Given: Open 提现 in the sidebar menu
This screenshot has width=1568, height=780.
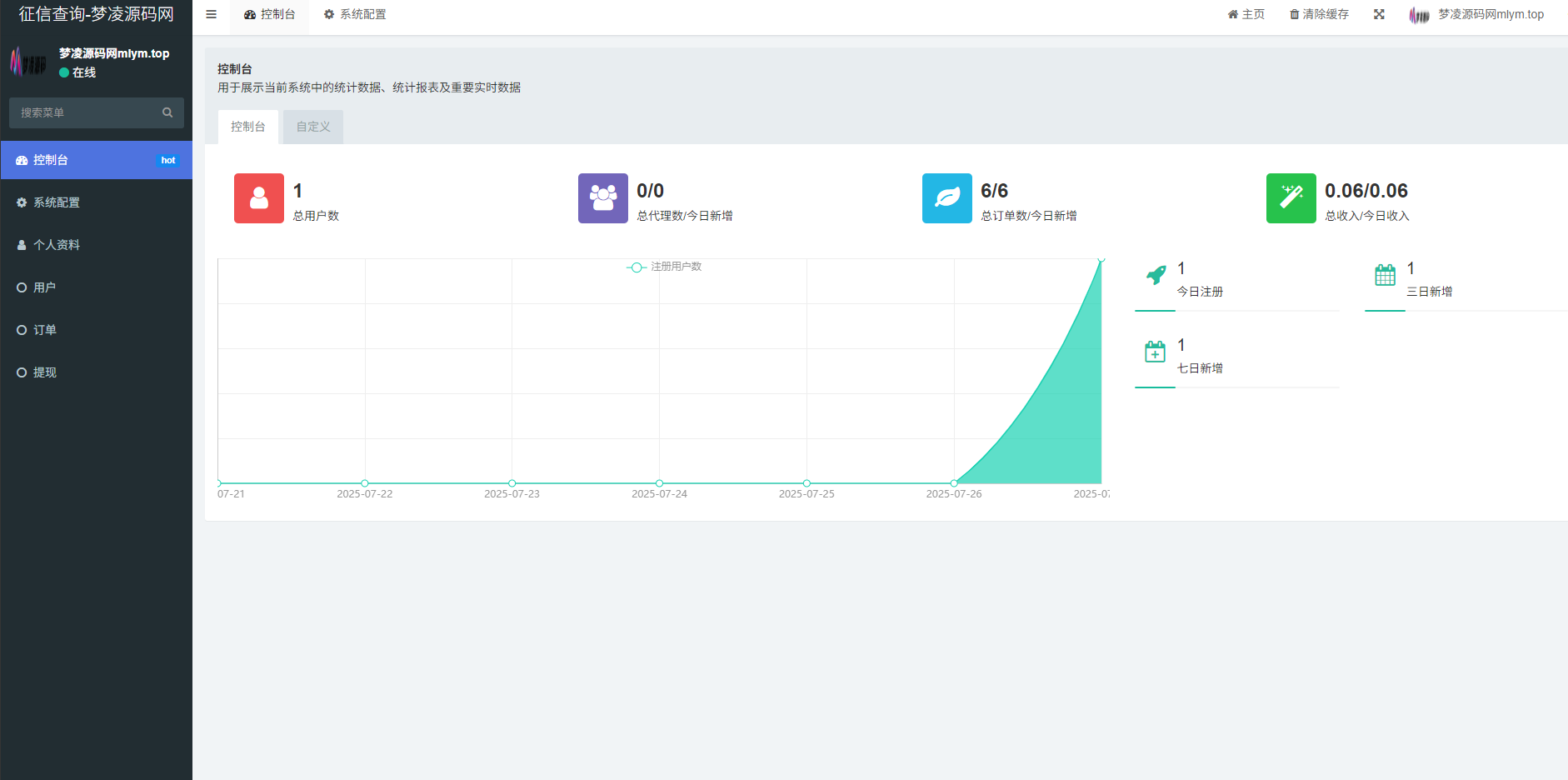Looking at the screenshot, I should point(45,372).
